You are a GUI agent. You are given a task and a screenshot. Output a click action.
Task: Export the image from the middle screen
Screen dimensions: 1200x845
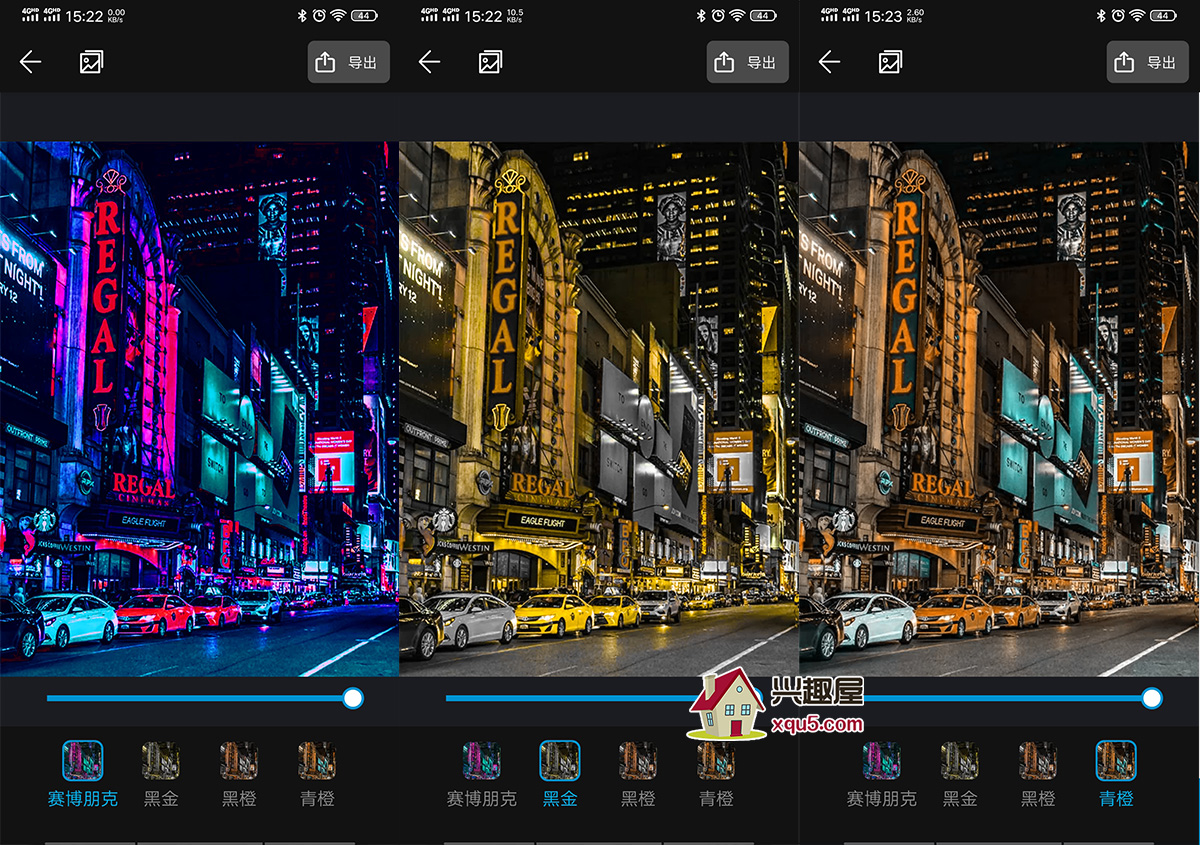747,62
